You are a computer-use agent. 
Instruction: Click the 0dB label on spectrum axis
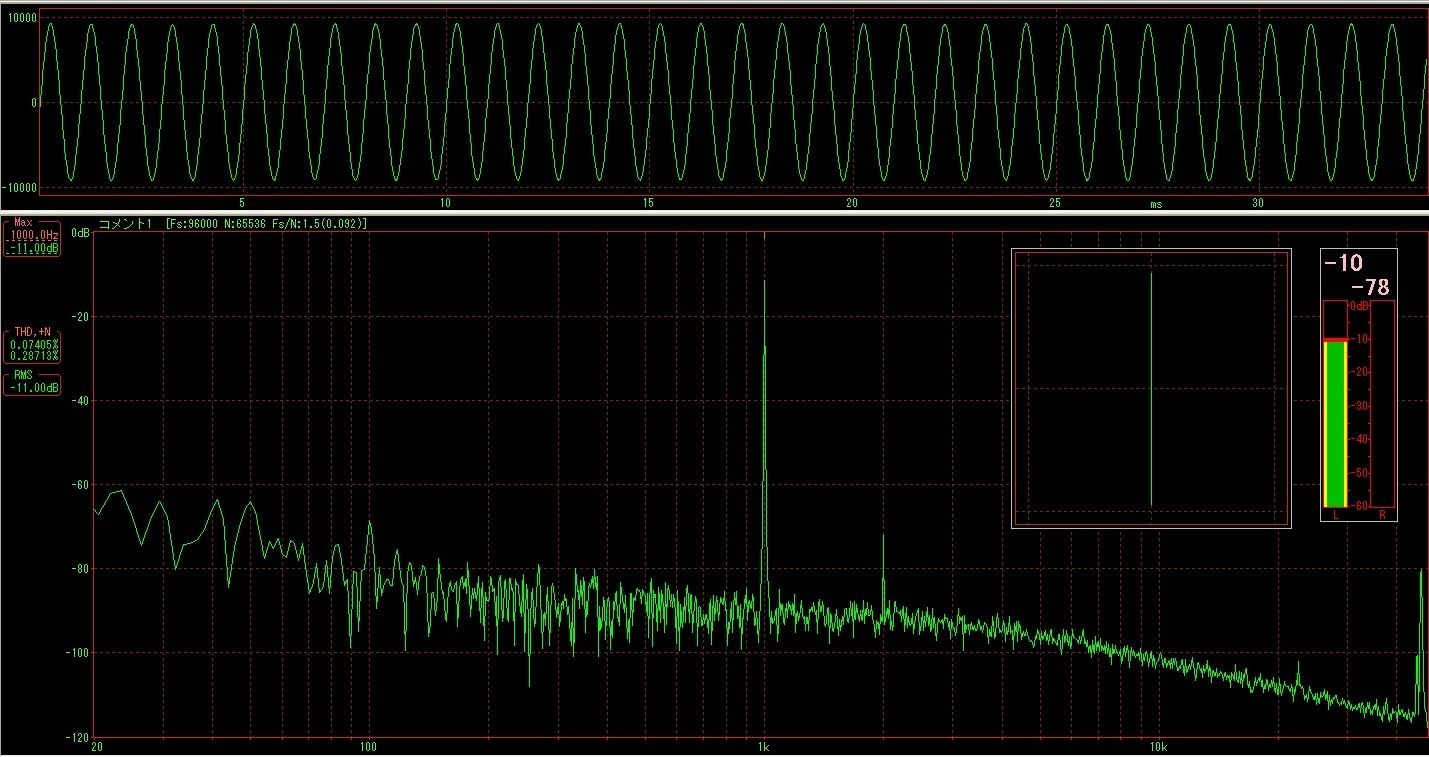click(x=79, y=232)
